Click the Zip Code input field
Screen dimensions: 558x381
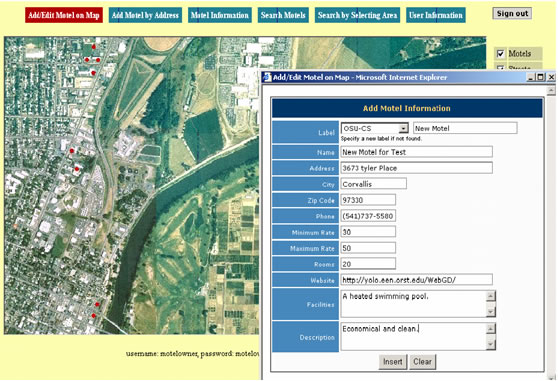tap(368, 200)
